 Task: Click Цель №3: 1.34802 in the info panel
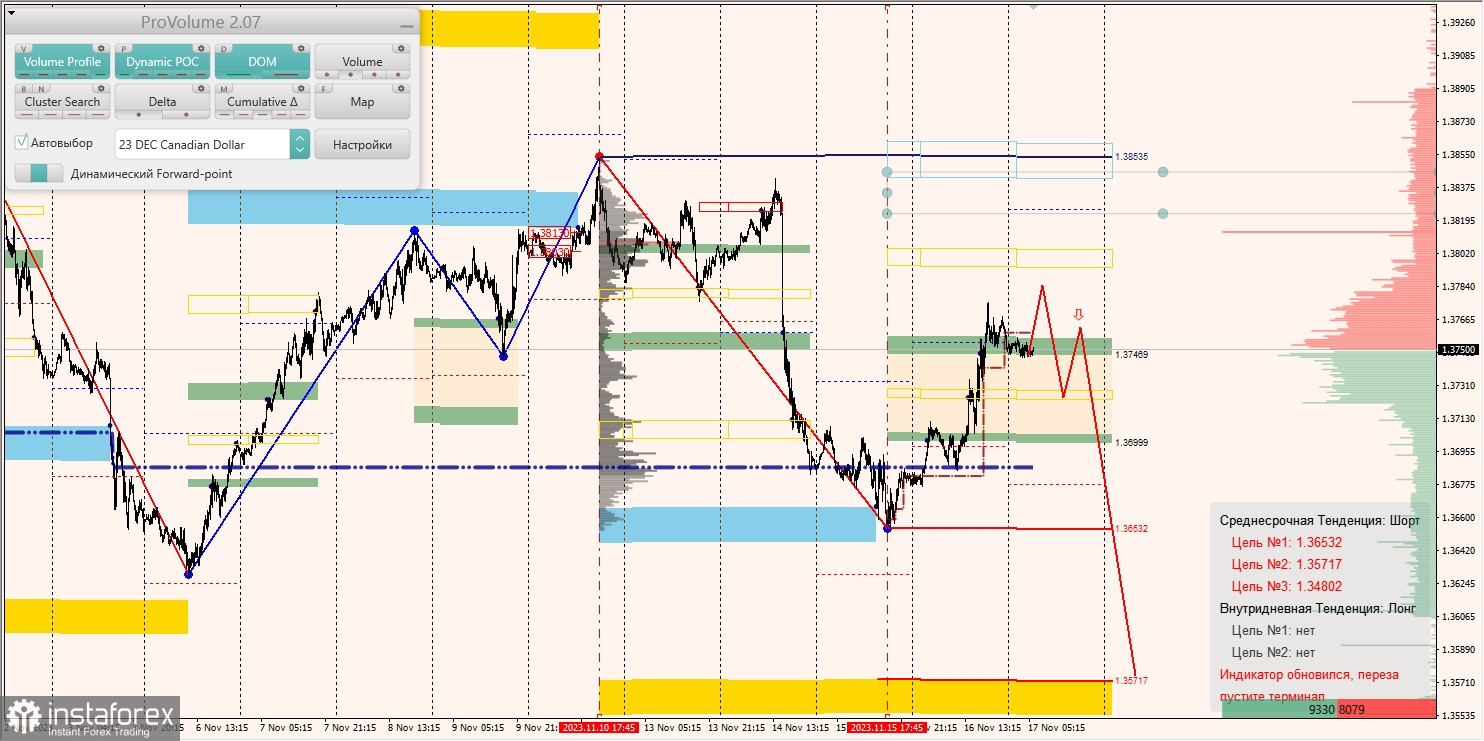coord(1286,586)
